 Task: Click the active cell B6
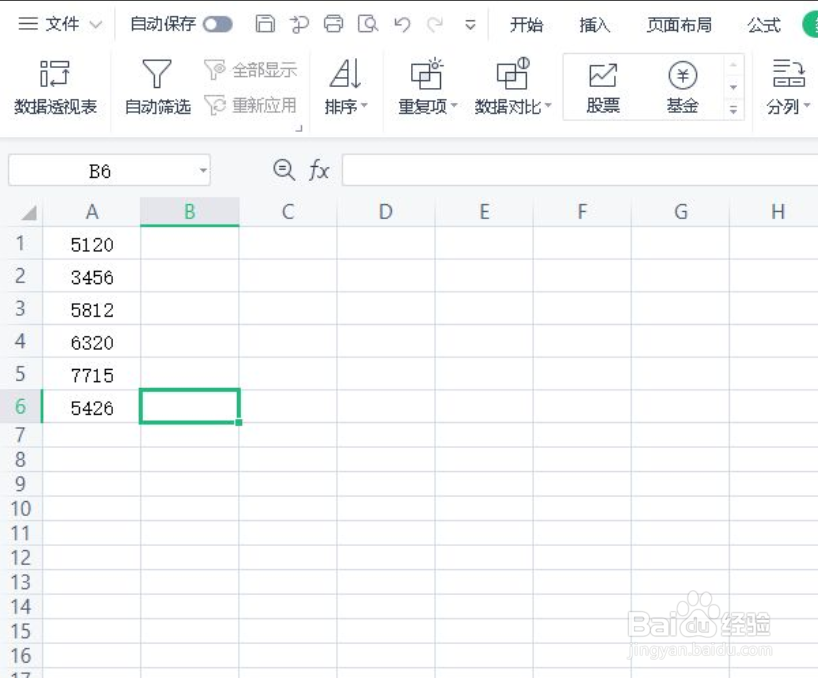pos(190,406)
